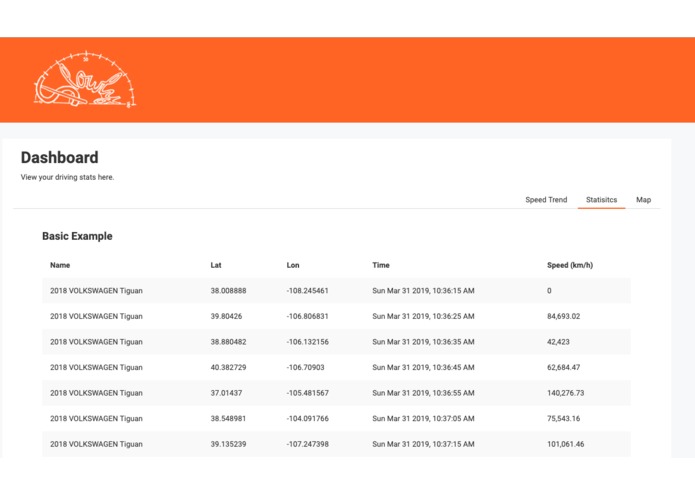Image resolution: width=695 pixels, height=494 pixels.
Task: Switch to the Speed Trend tab
Action: tap(546, 200)
